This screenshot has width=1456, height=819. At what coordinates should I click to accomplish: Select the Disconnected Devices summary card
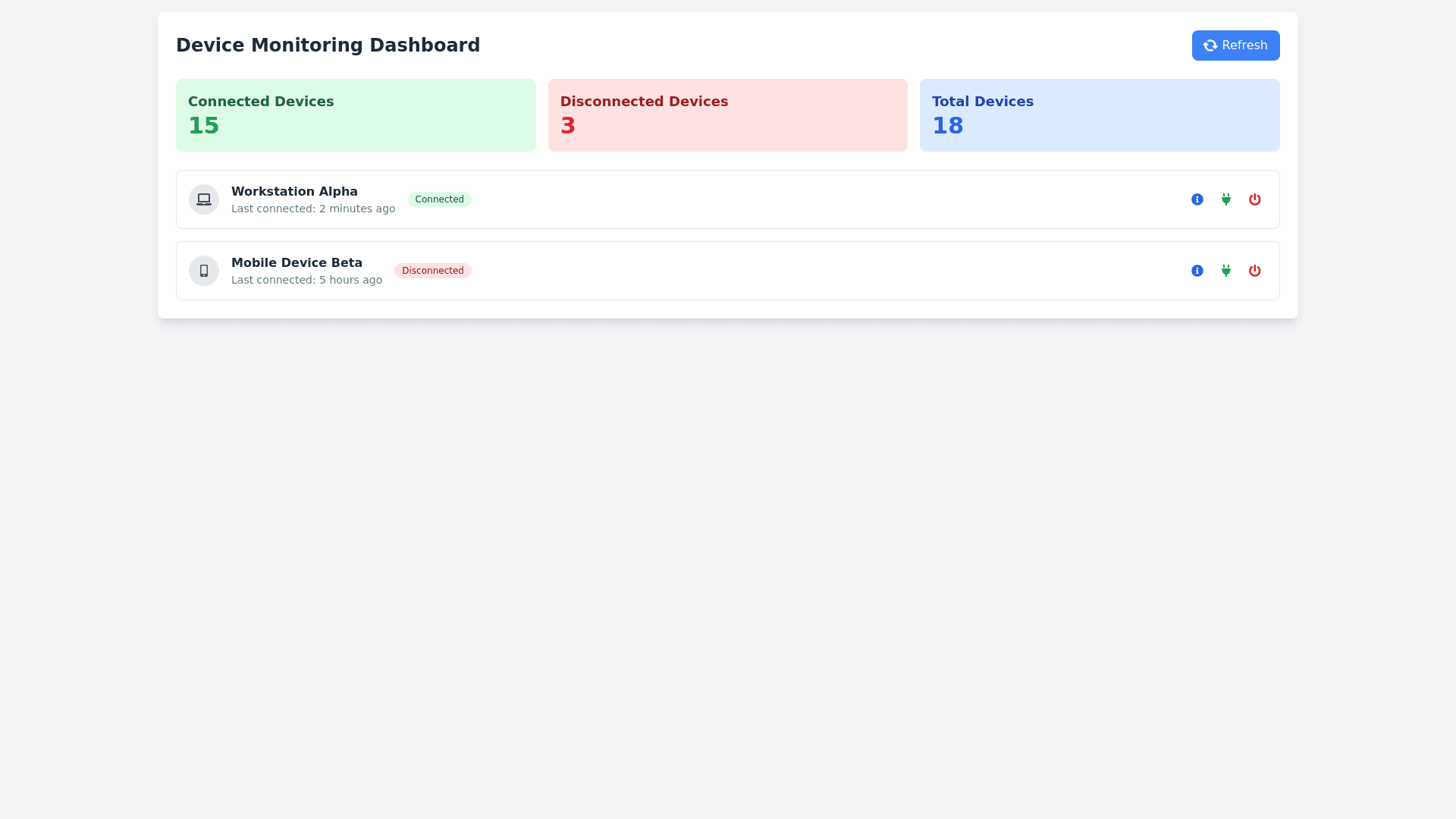(x=727, y=115)
